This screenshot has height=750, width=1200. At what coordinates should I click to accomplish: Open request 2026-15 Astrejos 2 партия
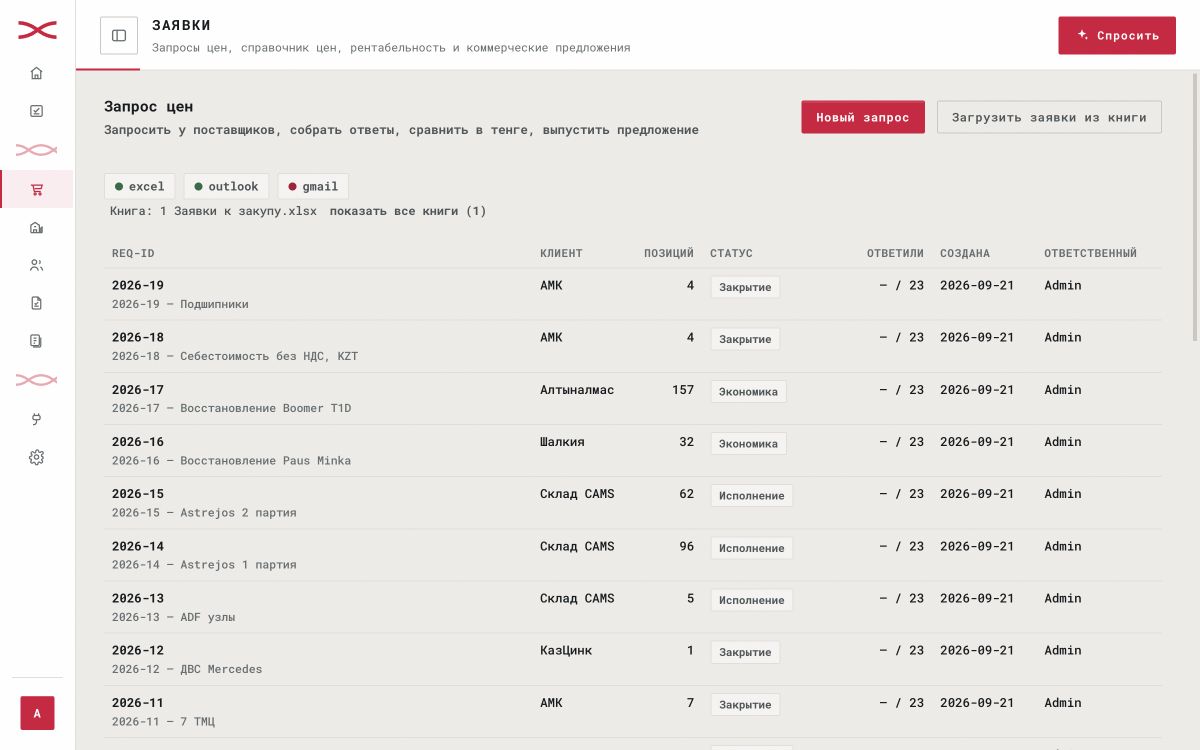(633, 503)
